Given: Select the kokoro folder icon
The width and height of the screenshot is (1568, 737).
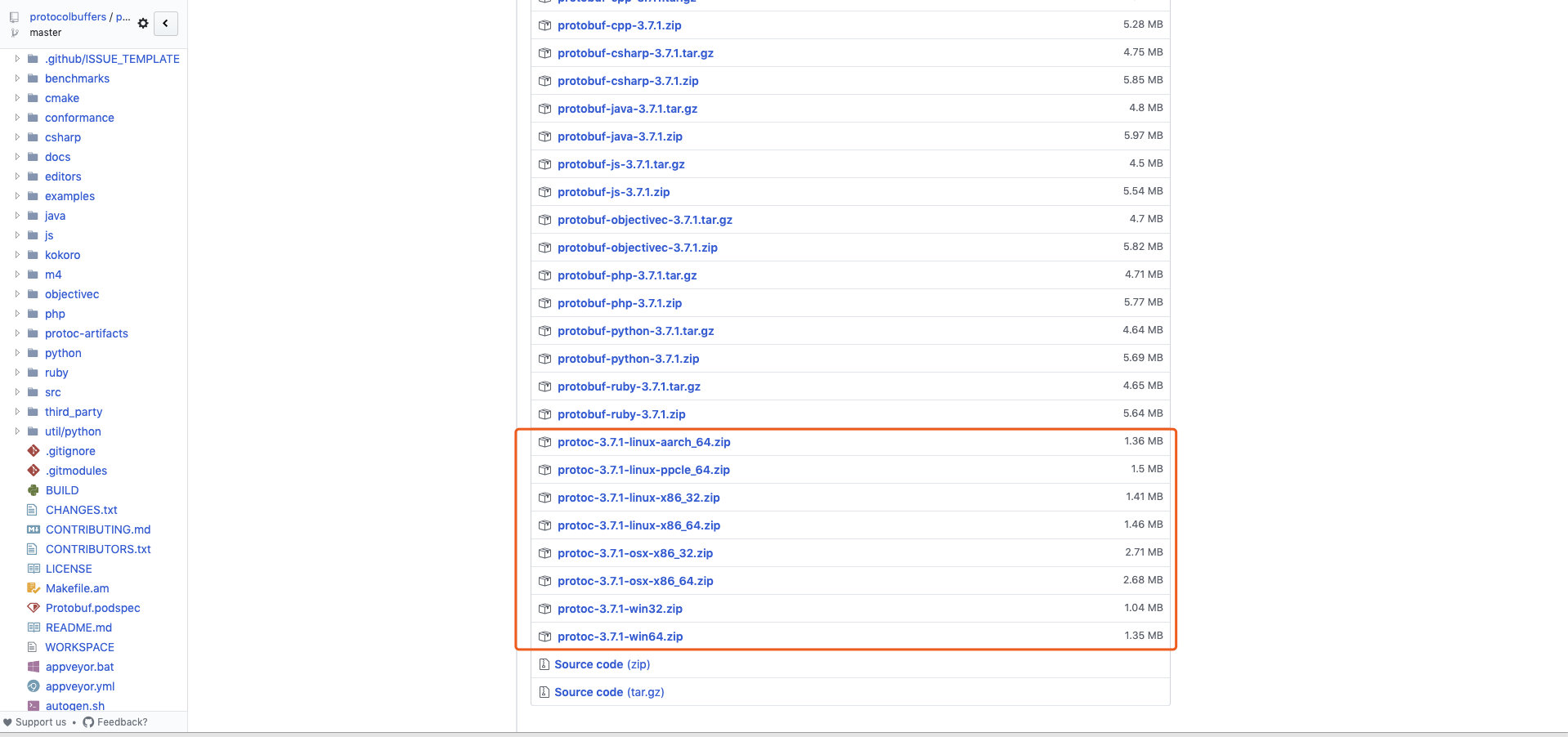Looking at the screenshot, I should click(x=33, y=255).
